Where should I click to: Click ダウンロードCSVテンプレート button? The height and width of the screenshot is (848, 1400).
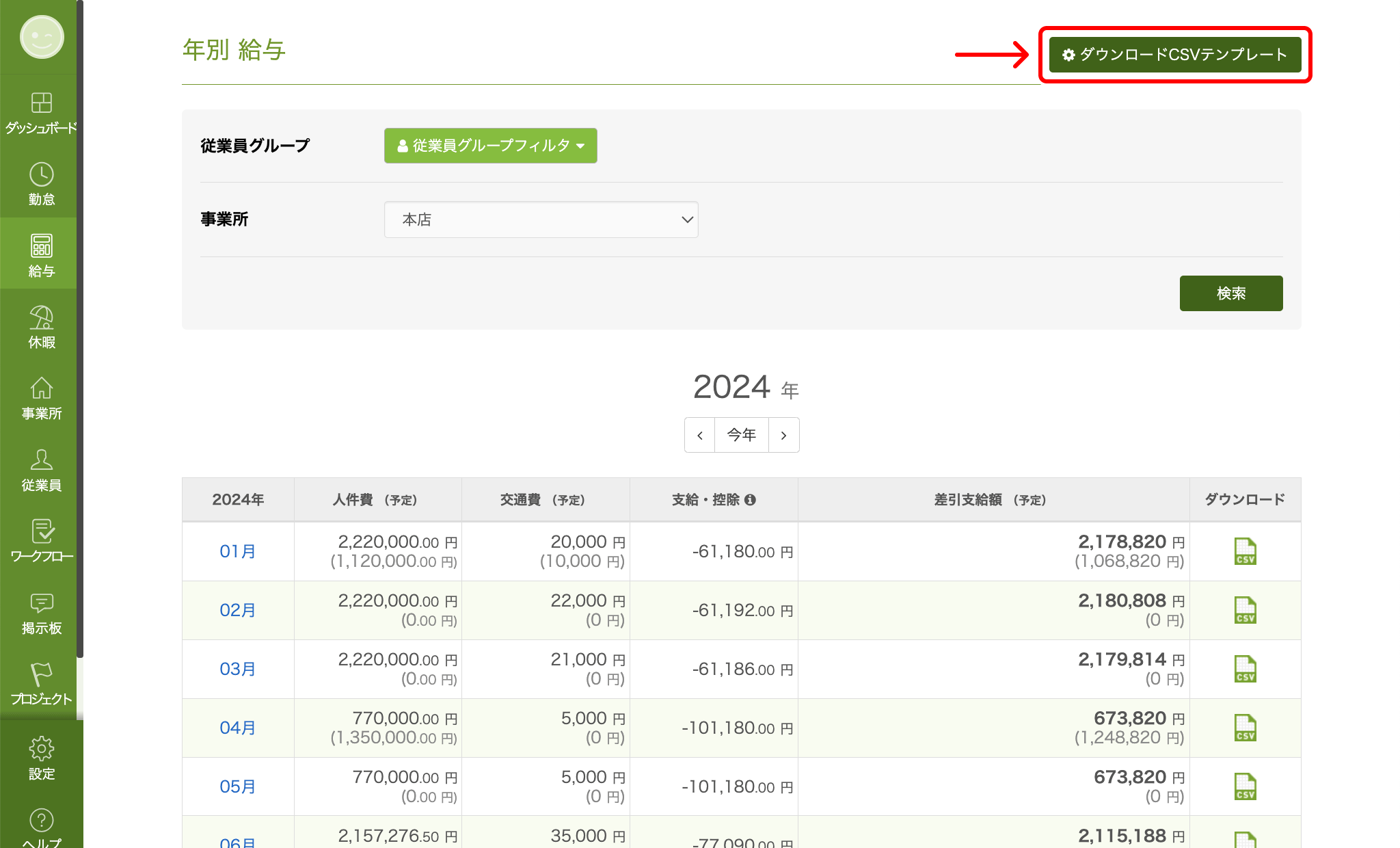click(1174, 55)
